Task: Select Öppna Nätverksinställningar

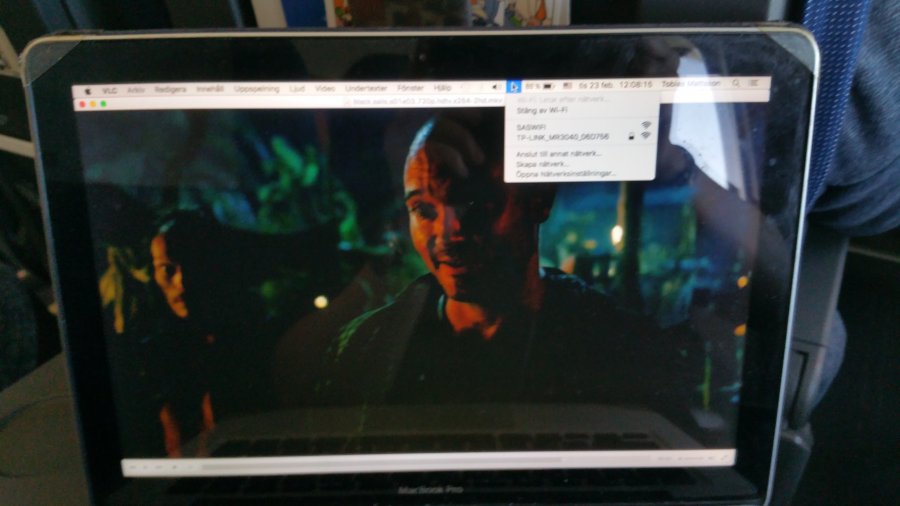Action: (565, 173)
